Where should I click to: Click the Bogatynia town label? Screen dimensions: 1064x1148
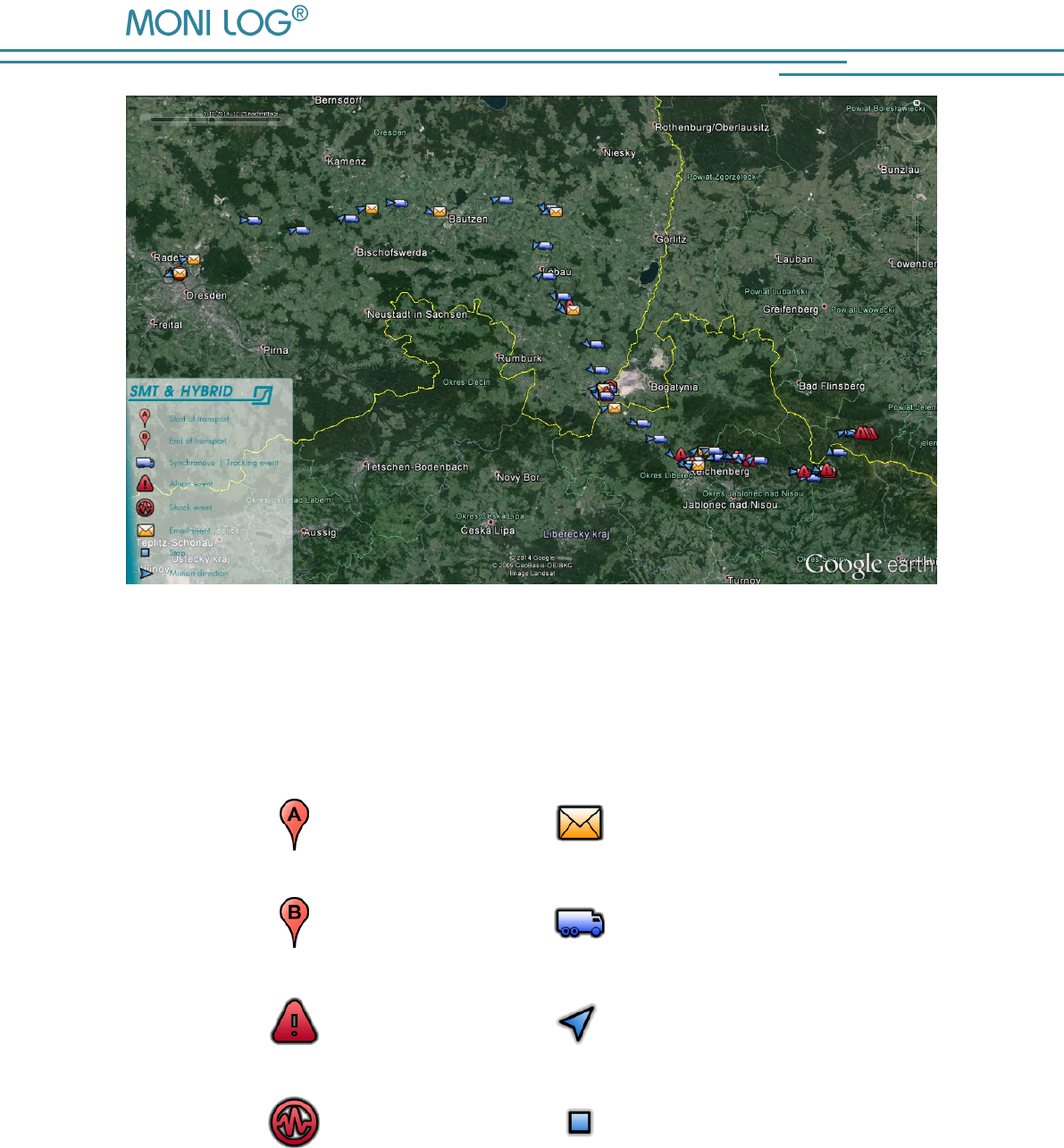point(674,387)
